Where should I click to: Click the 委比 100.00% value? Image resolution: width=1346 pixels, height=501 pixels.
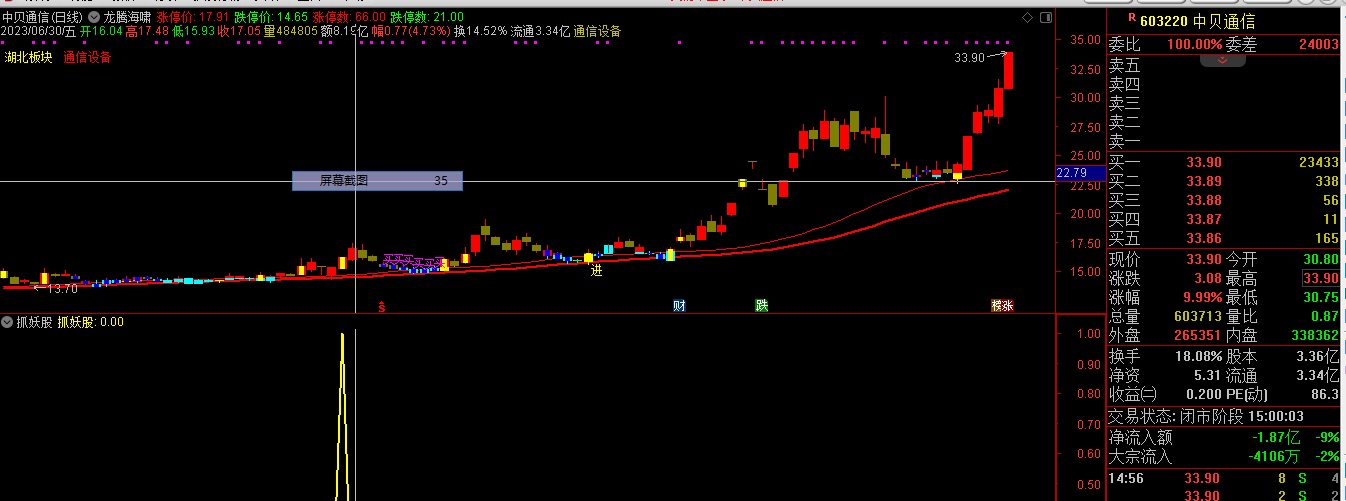(x=1193, y=44)
